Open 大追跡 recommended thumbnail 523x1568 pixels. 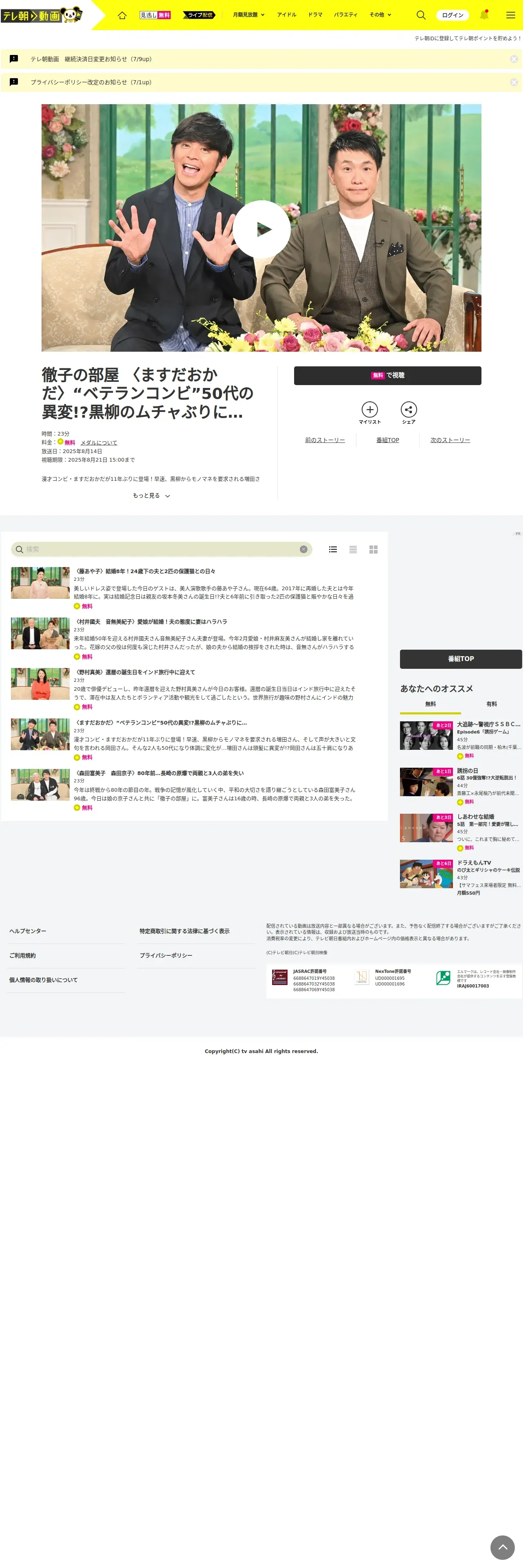click(x=426, y=735)
